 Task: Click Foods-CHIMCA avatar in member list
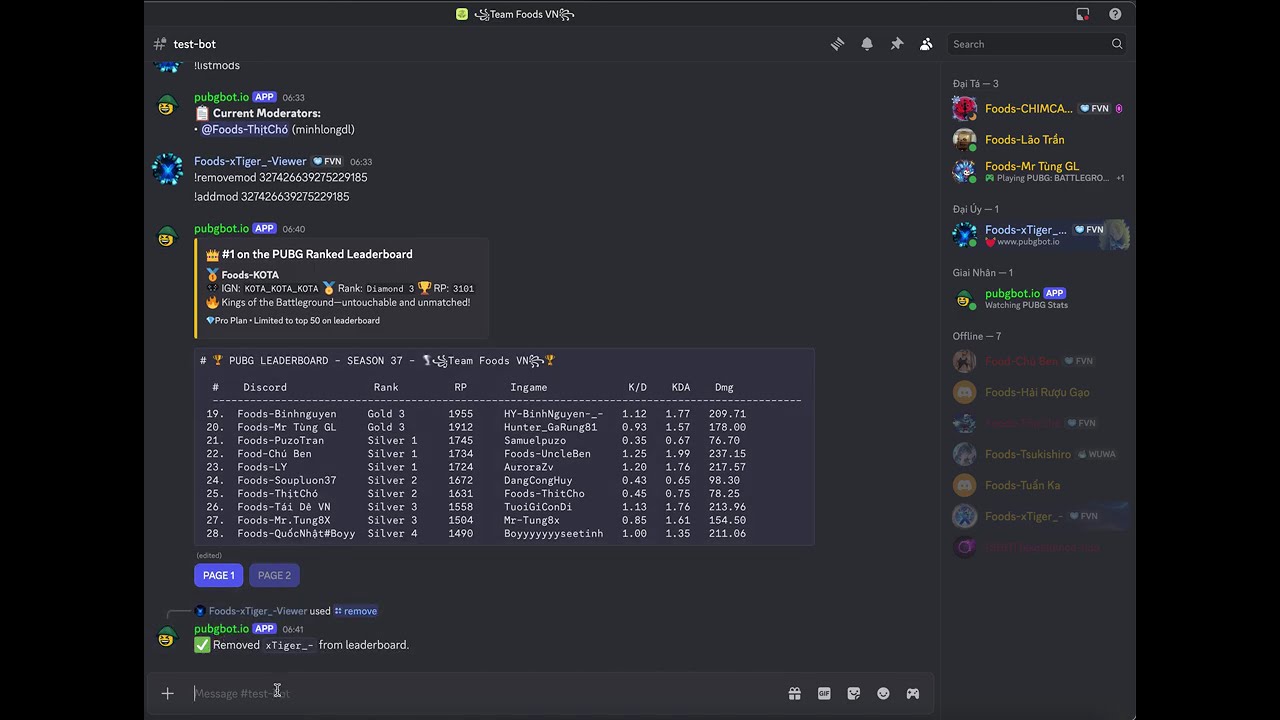click(964, 108)
